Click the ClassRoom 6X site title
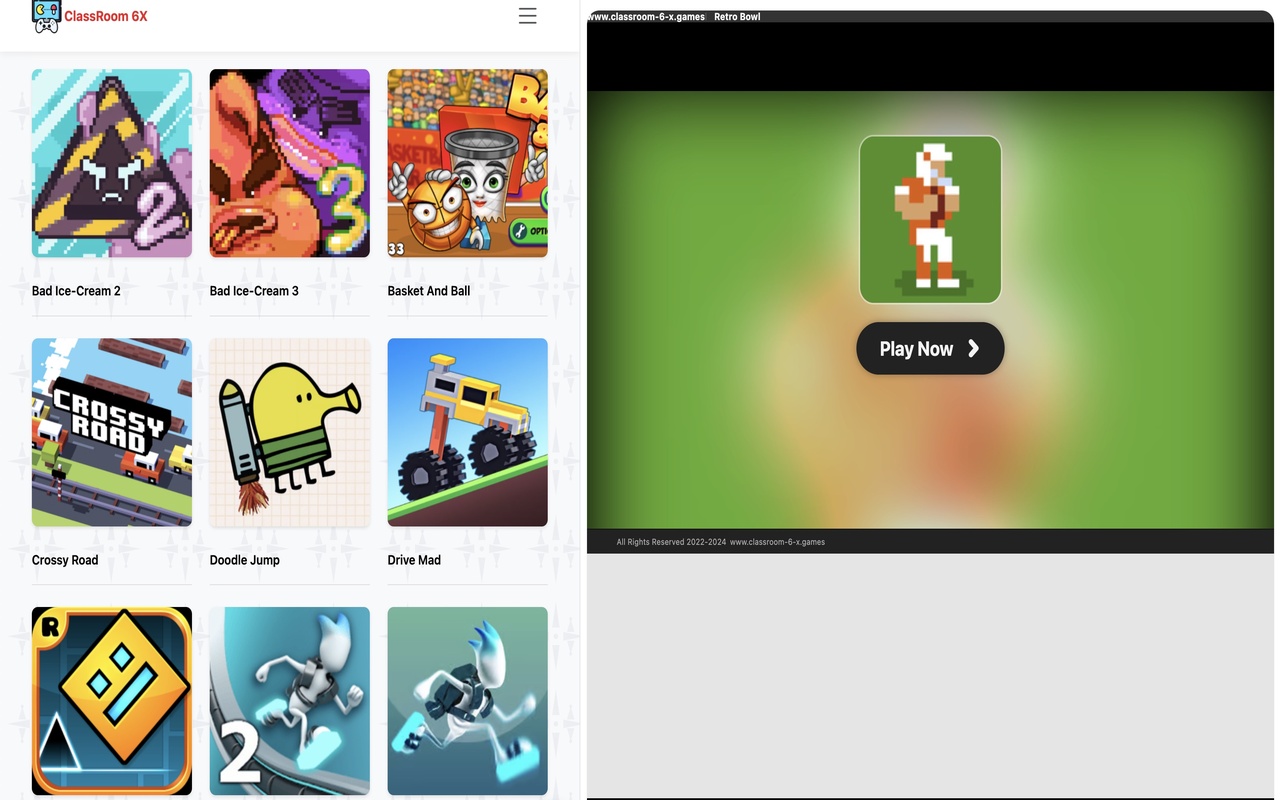Screen dimensions: 1280x800 point(106,16)
